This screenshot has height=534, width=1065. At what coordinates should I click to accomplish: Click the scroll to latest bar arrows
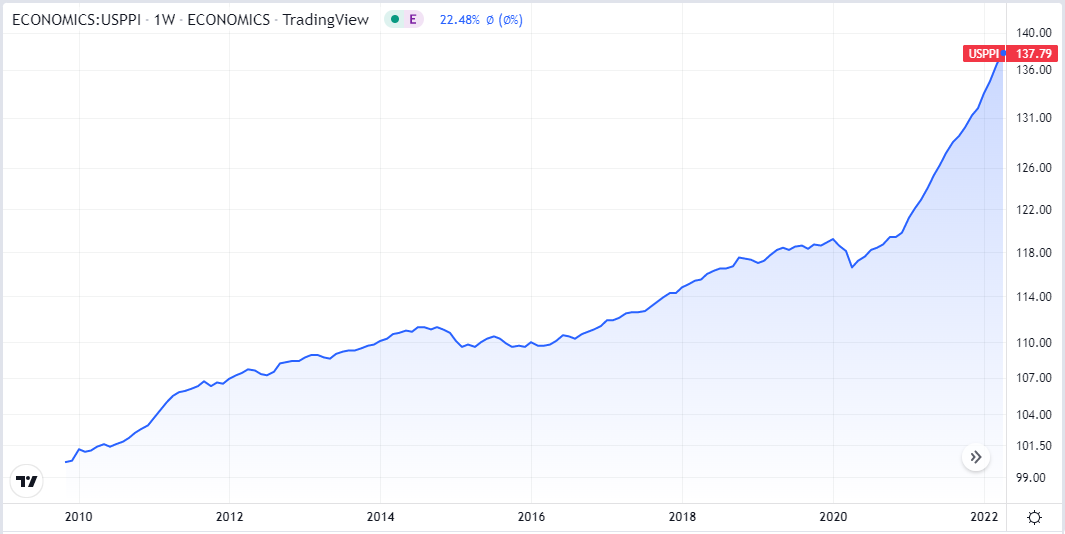coord(976,457)
